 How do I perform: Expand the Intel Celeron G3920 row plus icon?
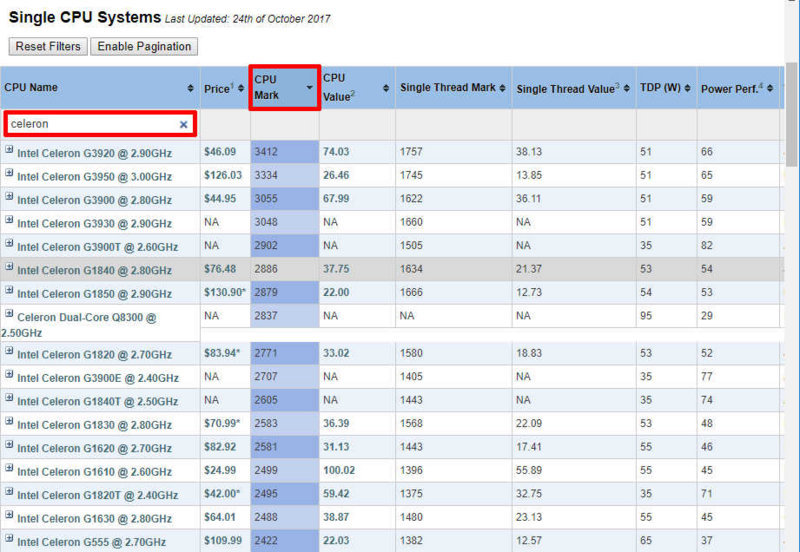coord(9,149)
